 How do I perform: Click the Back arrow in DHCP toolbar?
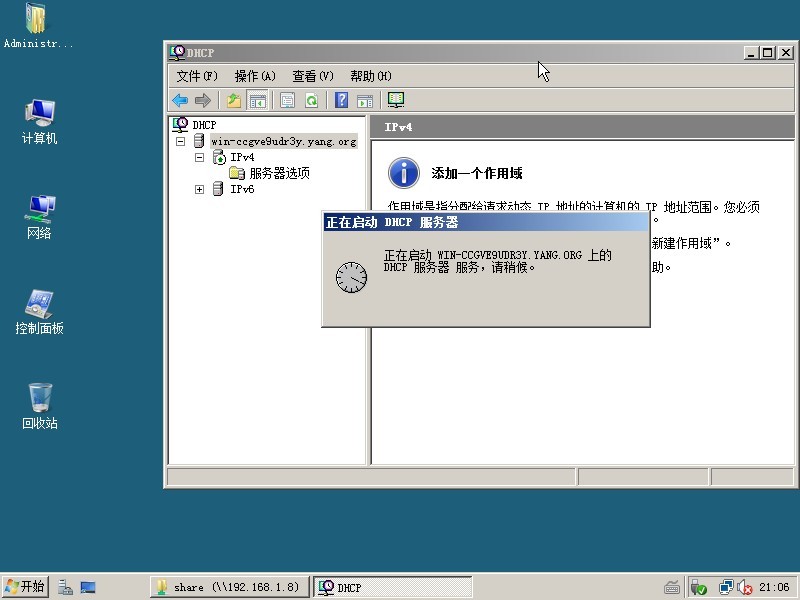pyautogui.click(x=180, y=100)
